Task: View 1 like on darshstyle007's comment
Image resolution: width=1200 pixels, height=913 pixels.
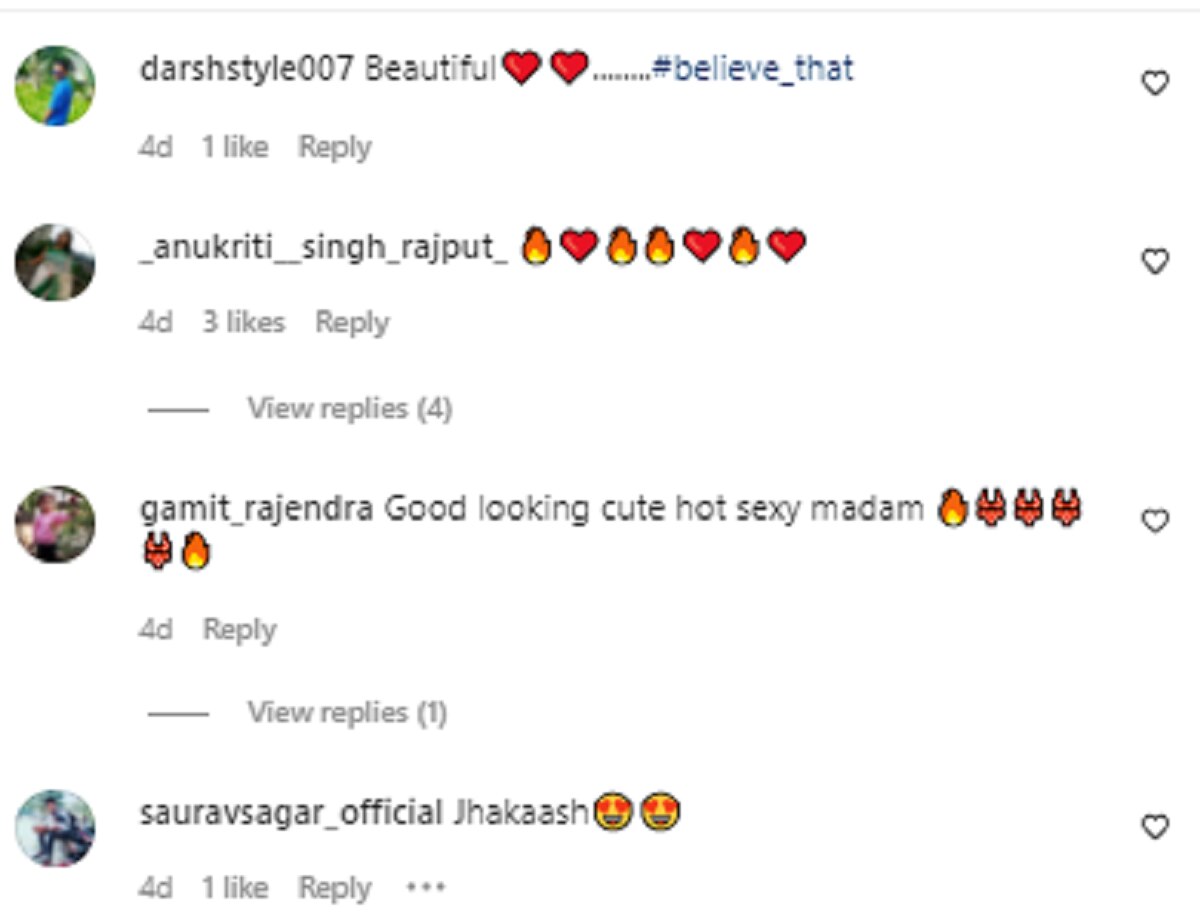Action: point(235,148)
